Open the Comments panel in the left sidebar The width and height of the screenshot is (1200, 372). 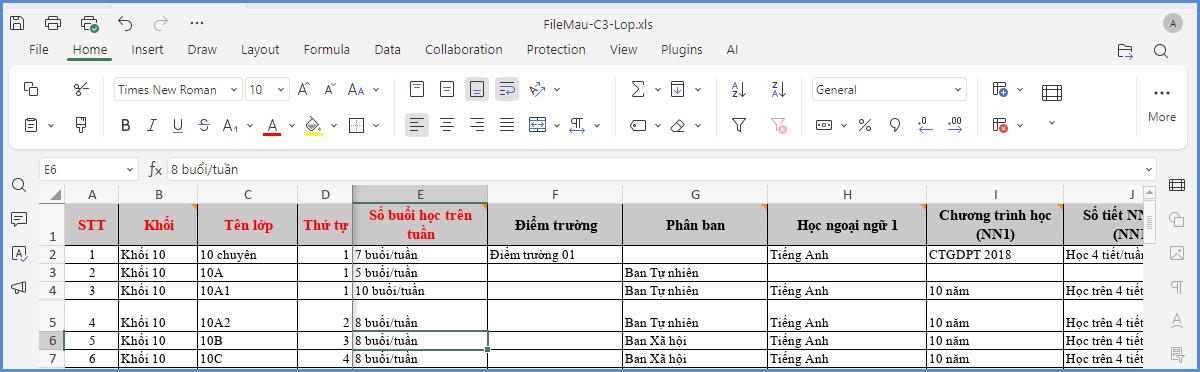click(x=18, y=219)
